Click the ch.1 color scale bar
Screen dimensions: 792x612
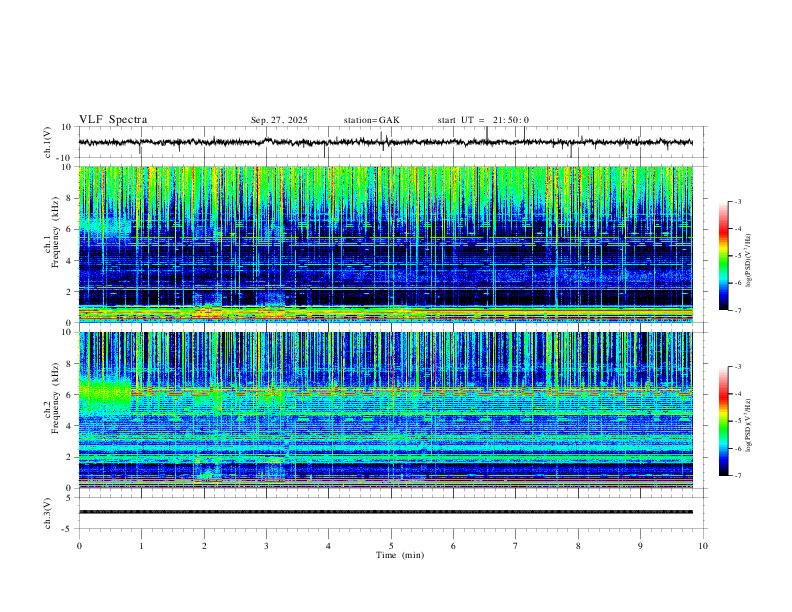(x=723, y=256)
